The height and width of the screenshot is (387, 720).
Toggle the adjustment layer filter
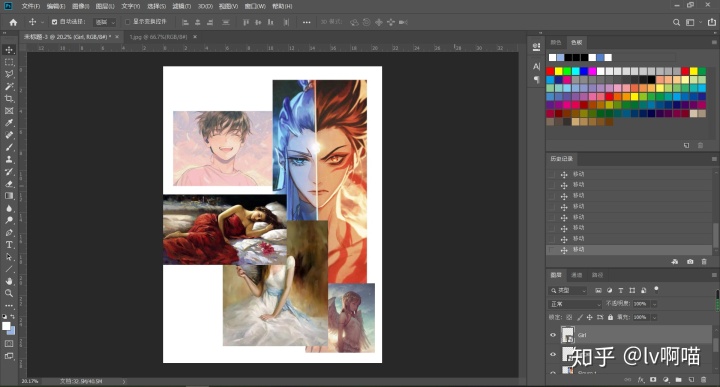(x=609, y=291)
